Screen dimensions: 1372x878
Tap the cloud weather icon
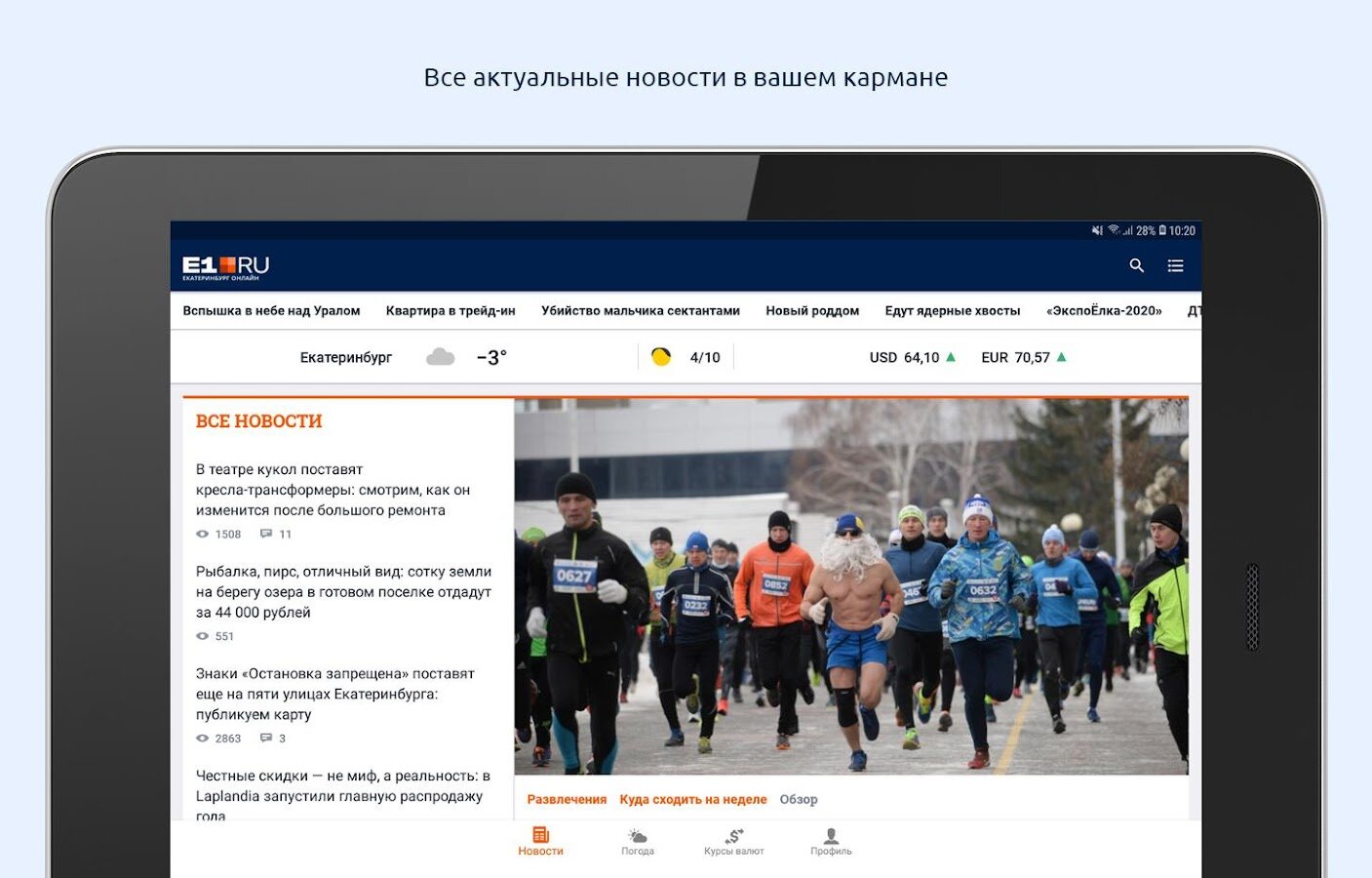441,357
